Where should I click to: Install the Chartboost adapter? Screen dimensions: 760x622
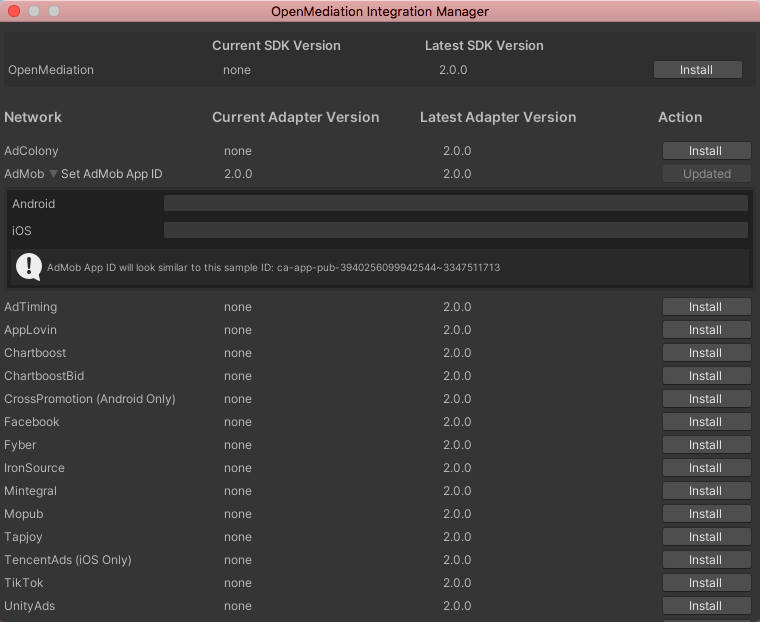pos(706,353)
